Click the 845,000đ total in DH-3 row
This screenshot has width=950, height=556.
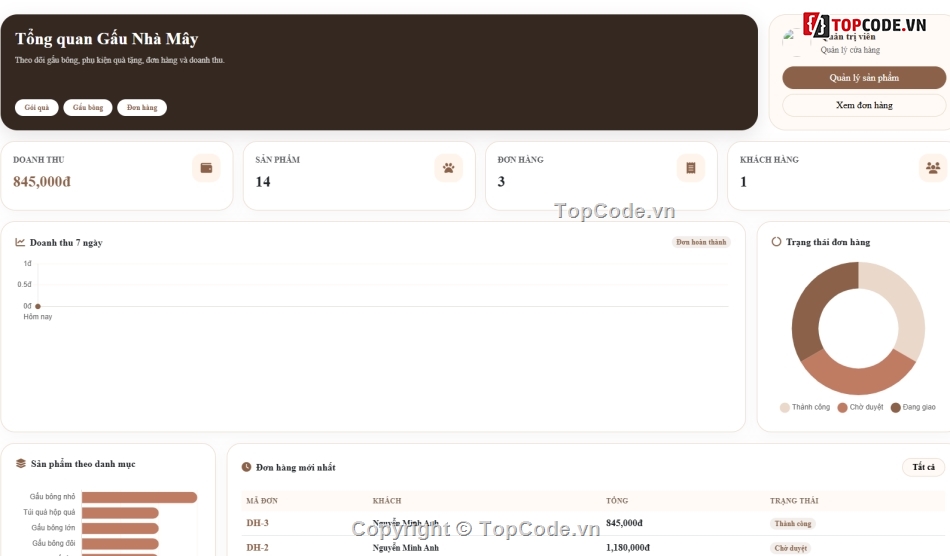coord(624,523)
